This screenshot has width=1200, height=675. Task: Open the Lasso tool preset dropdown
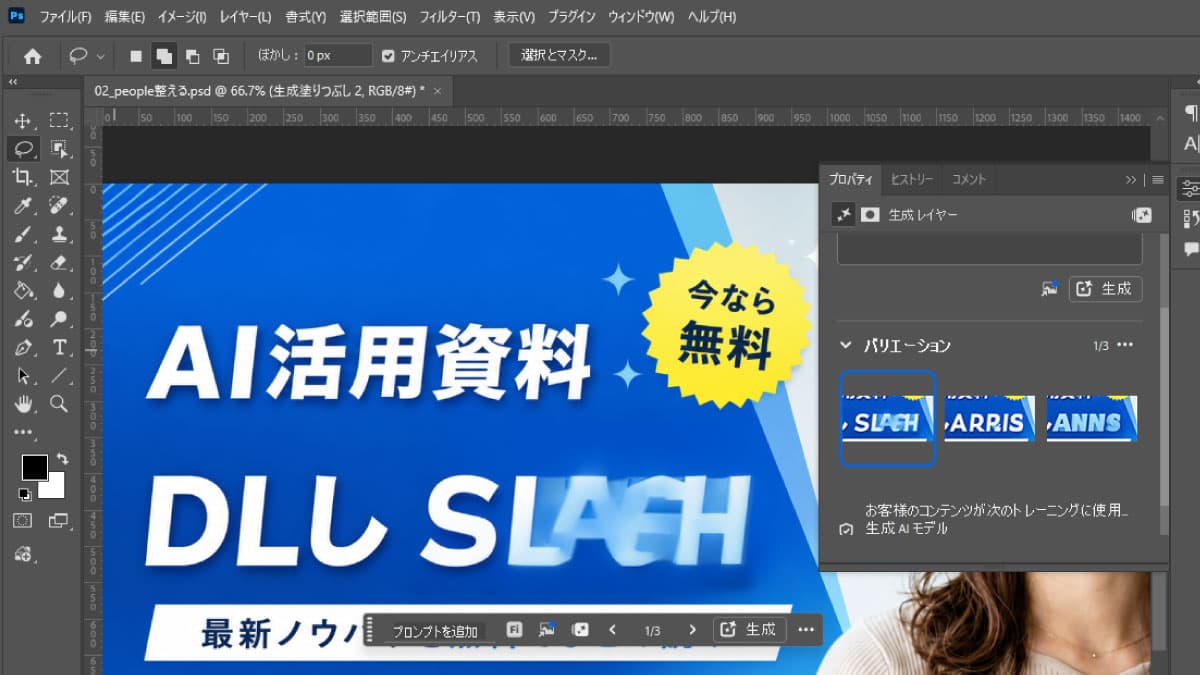100,56
